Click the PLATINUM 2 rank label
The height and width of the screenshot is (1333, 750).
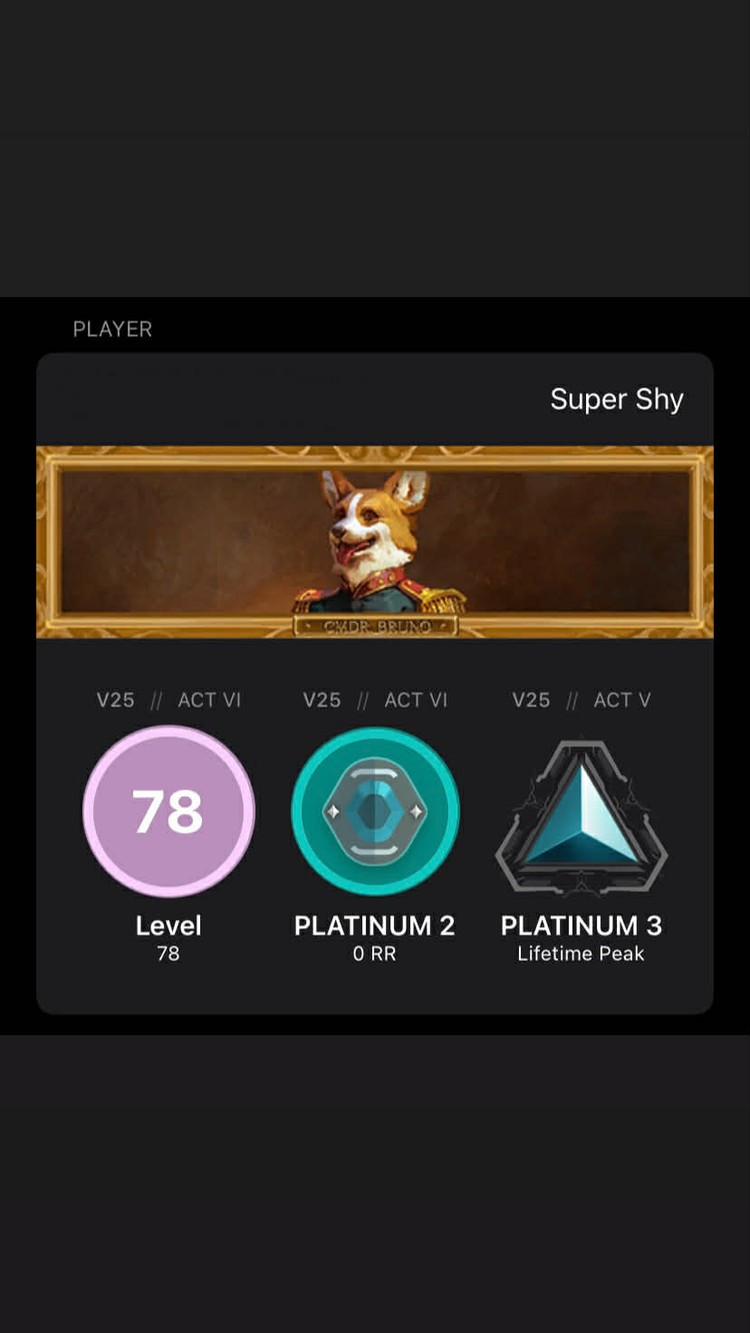pyautogui.click(x=375, y=926)
